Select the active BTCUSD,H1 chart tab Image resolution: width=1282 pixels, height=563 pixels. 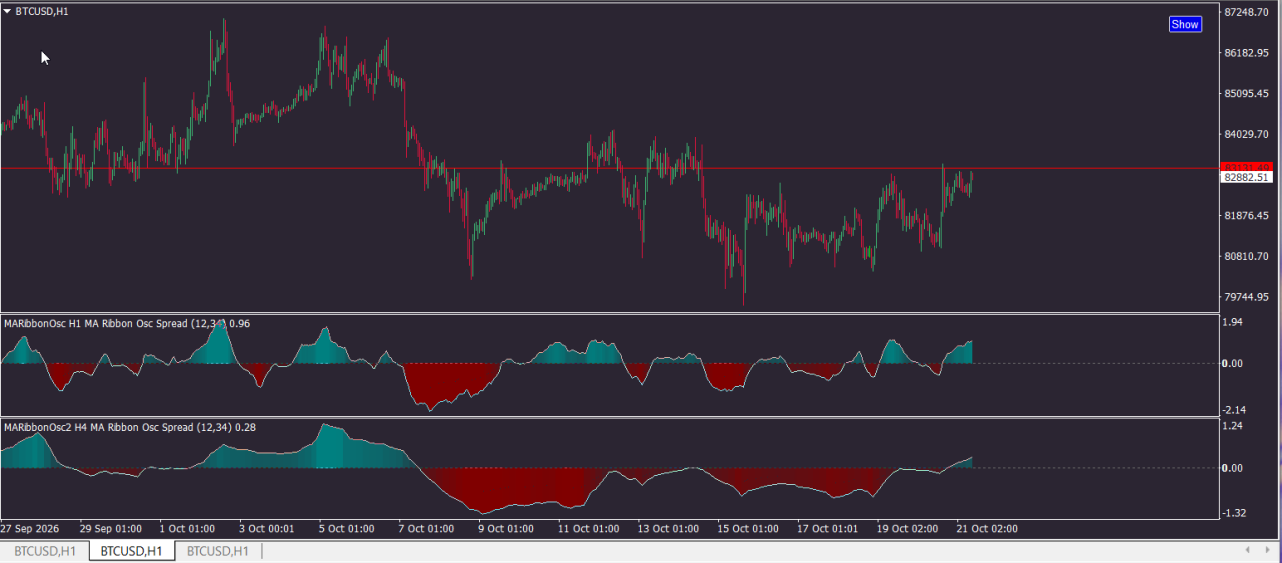click(x=131, y=551)
